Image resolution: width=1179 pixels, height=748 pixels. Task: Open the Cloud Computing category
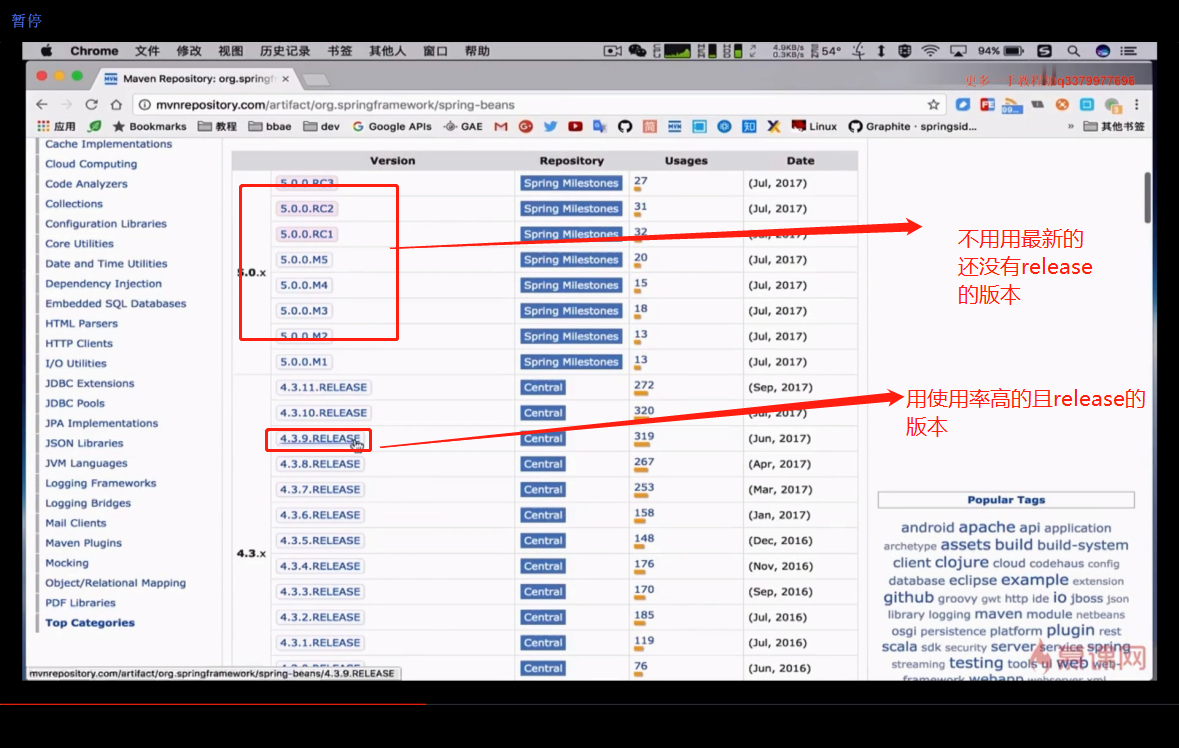(x=91, y=164)
